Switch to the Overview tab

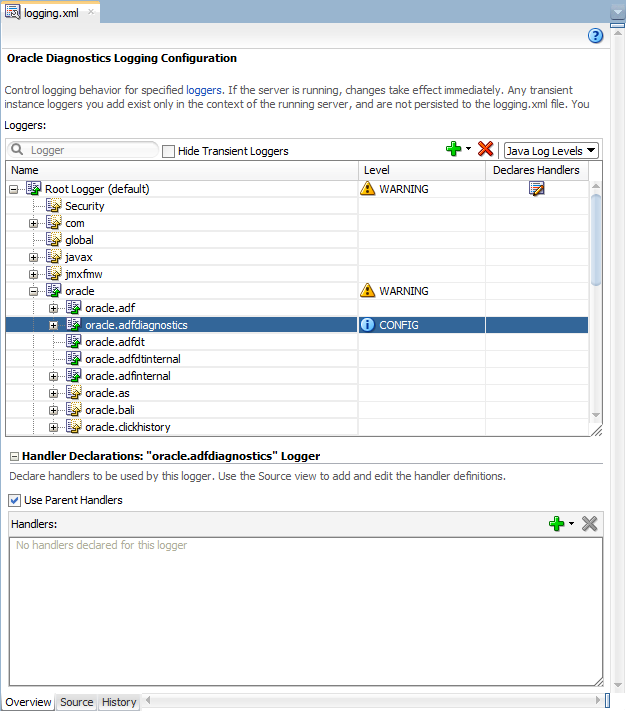coord(28,702)
